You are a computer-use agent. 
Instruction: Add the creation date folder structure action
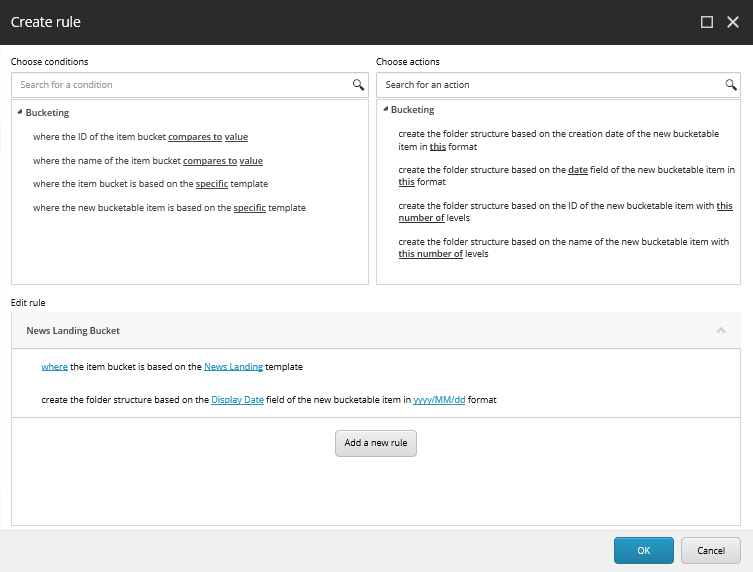[x=559, y=140]
